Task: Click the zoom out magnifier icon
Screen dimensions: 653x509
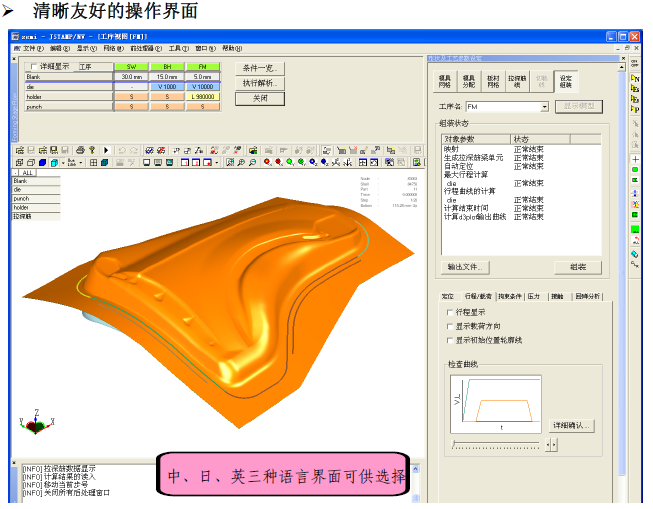Action: 252,162
